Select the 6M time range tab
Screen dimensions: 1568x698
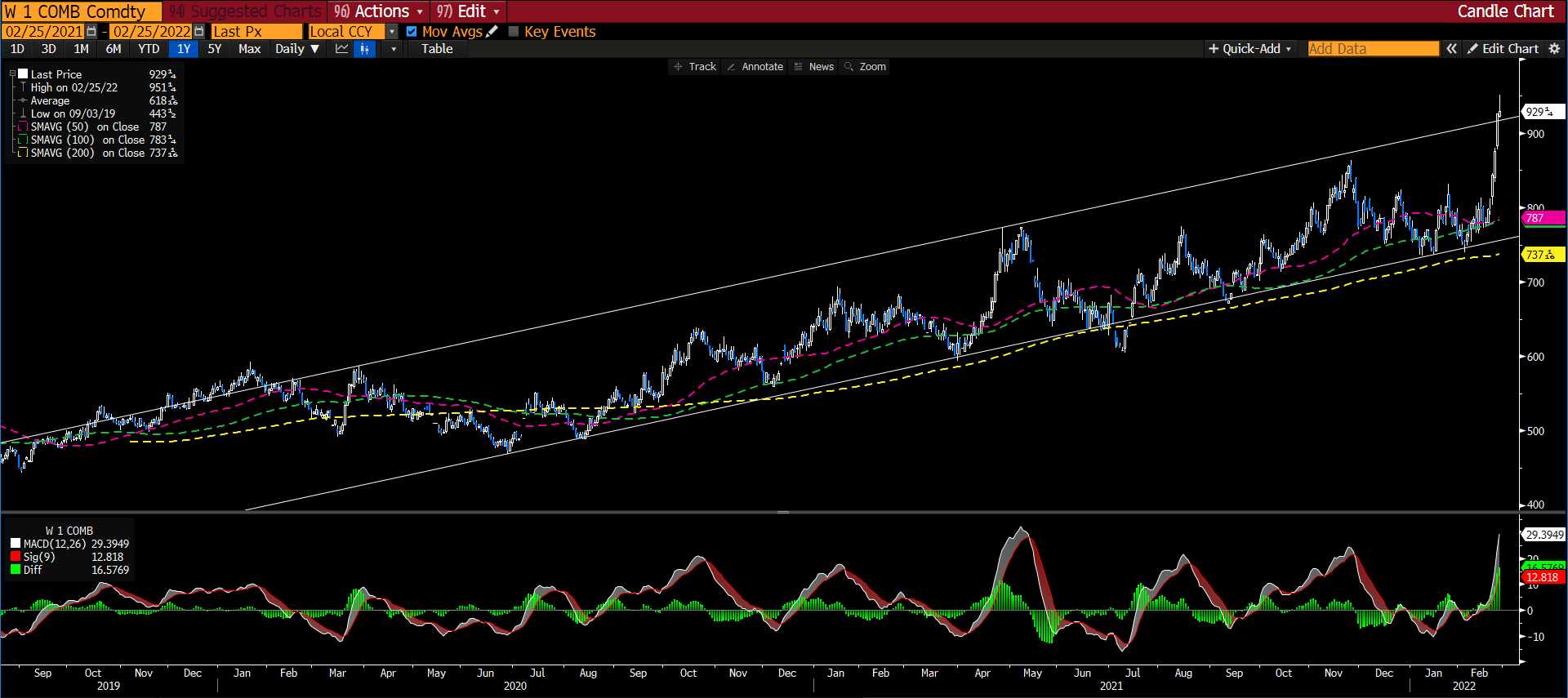[114, 49]
